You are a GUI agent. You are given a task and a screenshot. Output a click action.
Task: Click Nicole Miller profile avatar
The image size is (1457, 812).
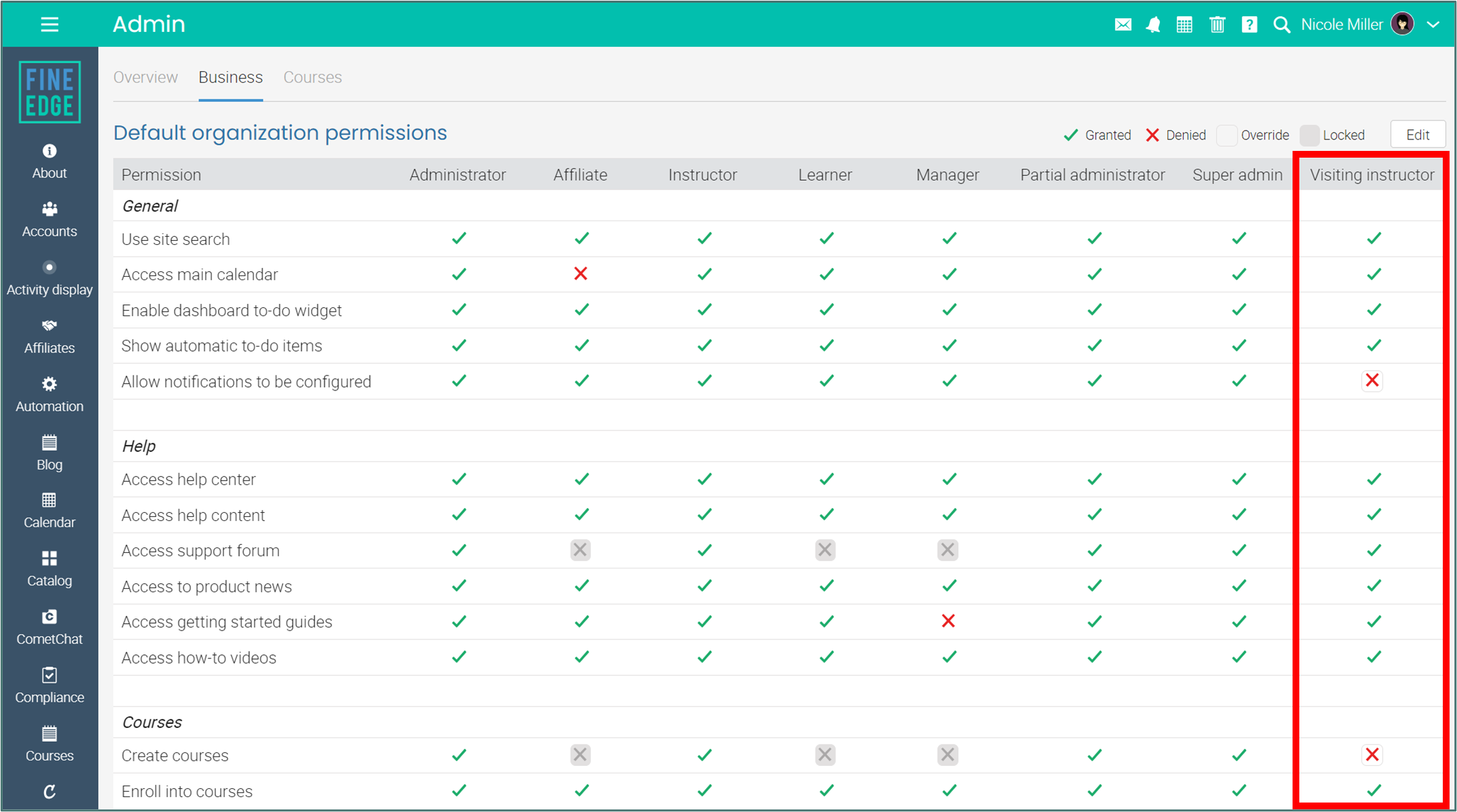click(1402, 24)
